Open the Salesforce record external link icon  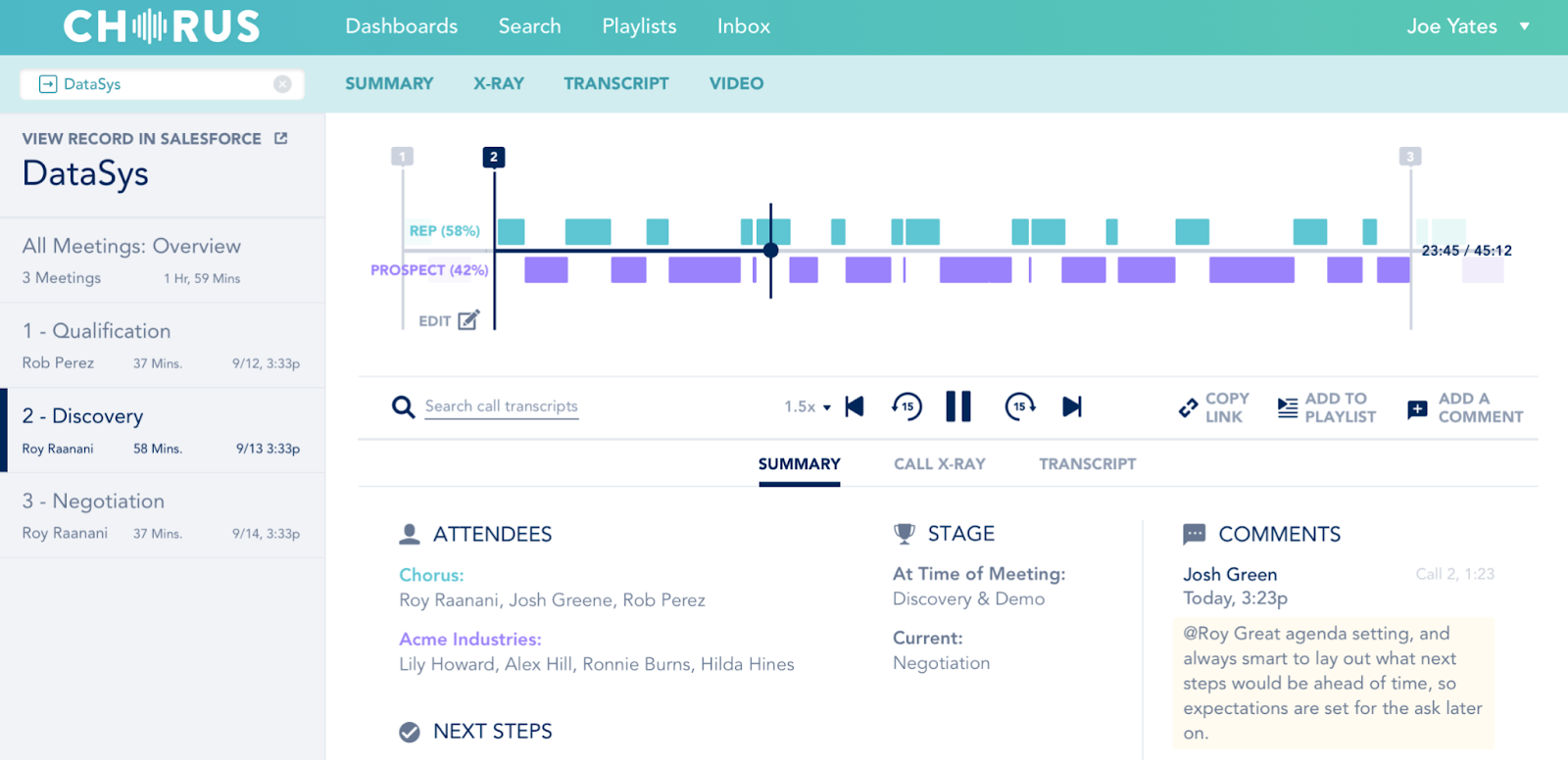pos(281,138)
